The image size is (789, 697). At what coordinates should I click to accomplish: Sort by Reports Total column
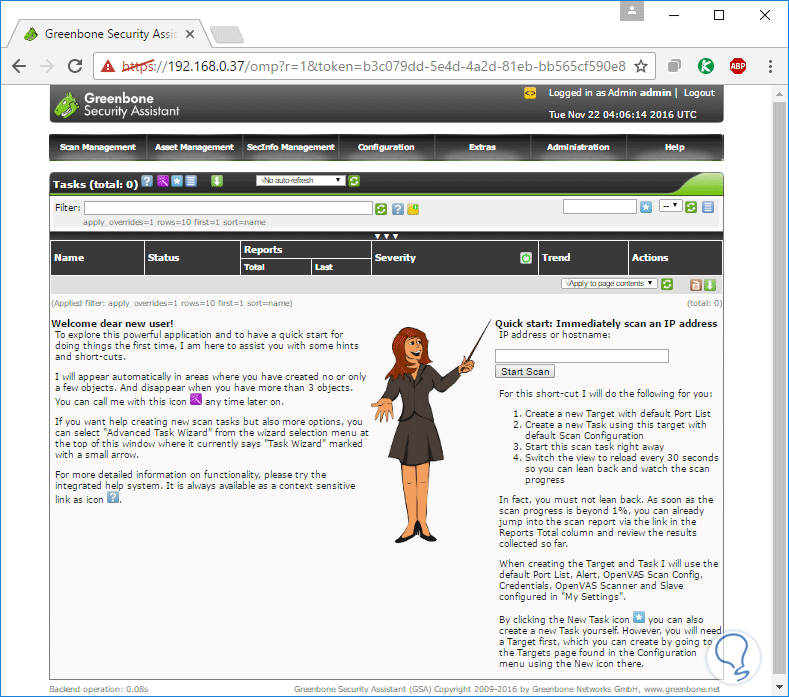click(254, 267)
